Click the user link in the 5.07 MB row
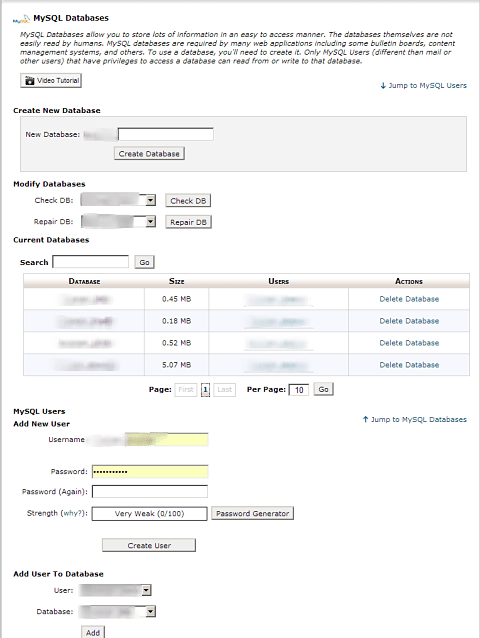480x638 pixels. coord(278,366)
